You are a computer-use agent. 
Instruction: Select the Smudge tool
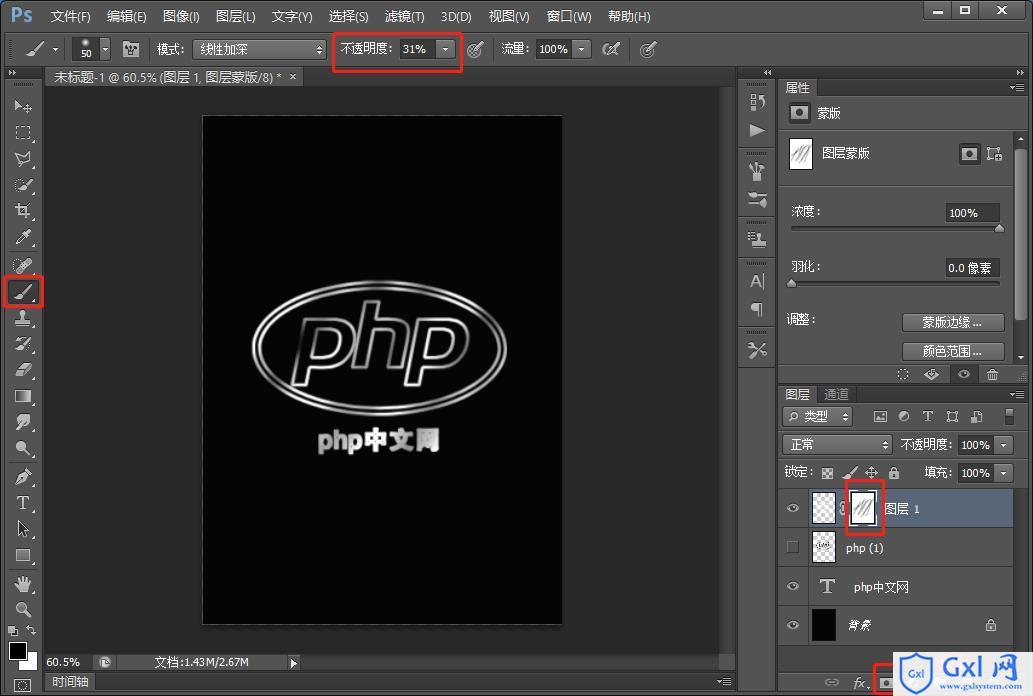[23, 422]
